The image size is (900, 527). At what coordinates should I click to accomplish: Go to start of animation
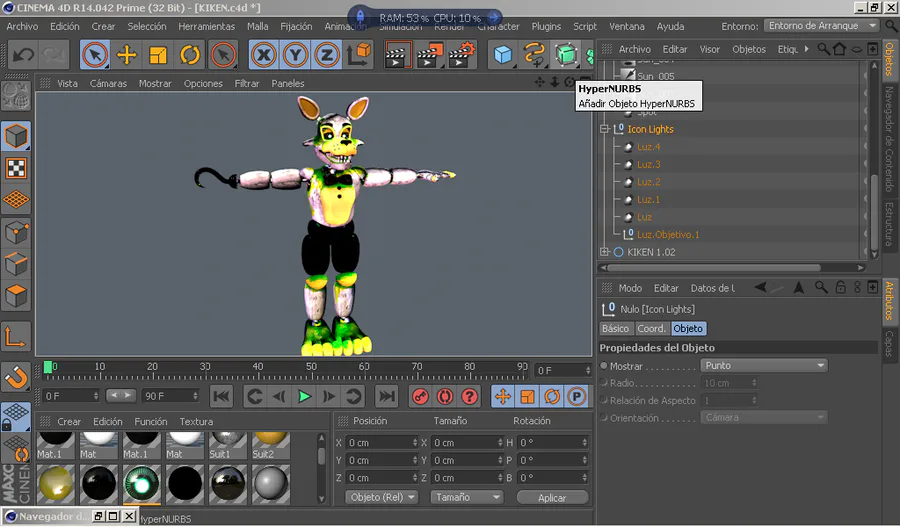tap(222, 397)
